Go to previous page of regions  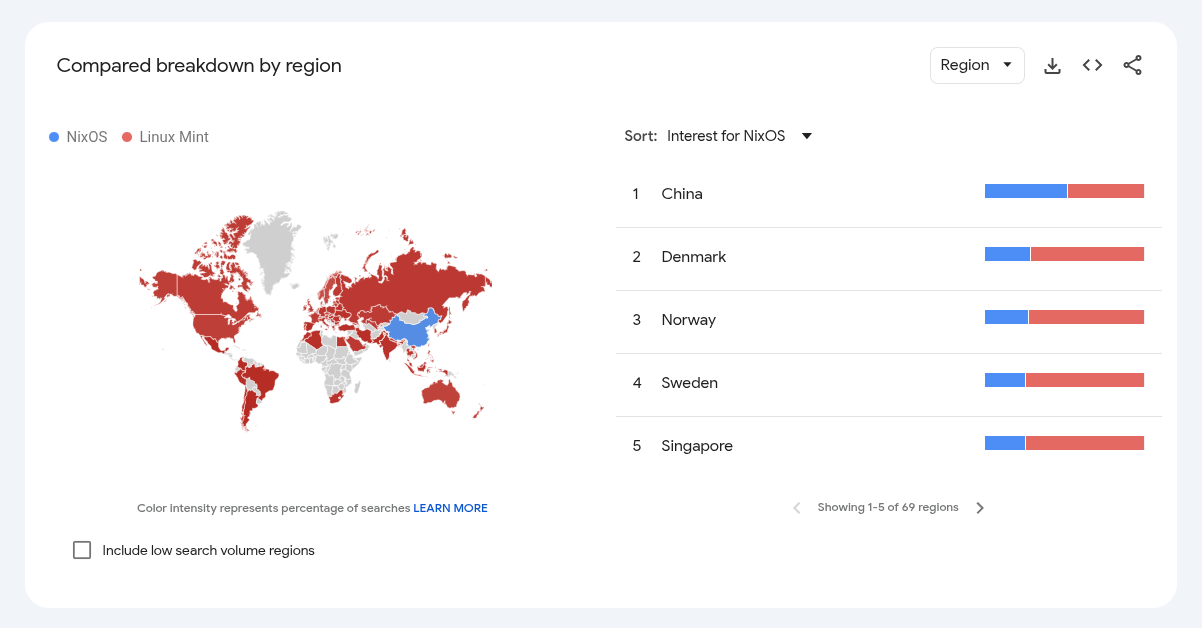click(797, 508)
